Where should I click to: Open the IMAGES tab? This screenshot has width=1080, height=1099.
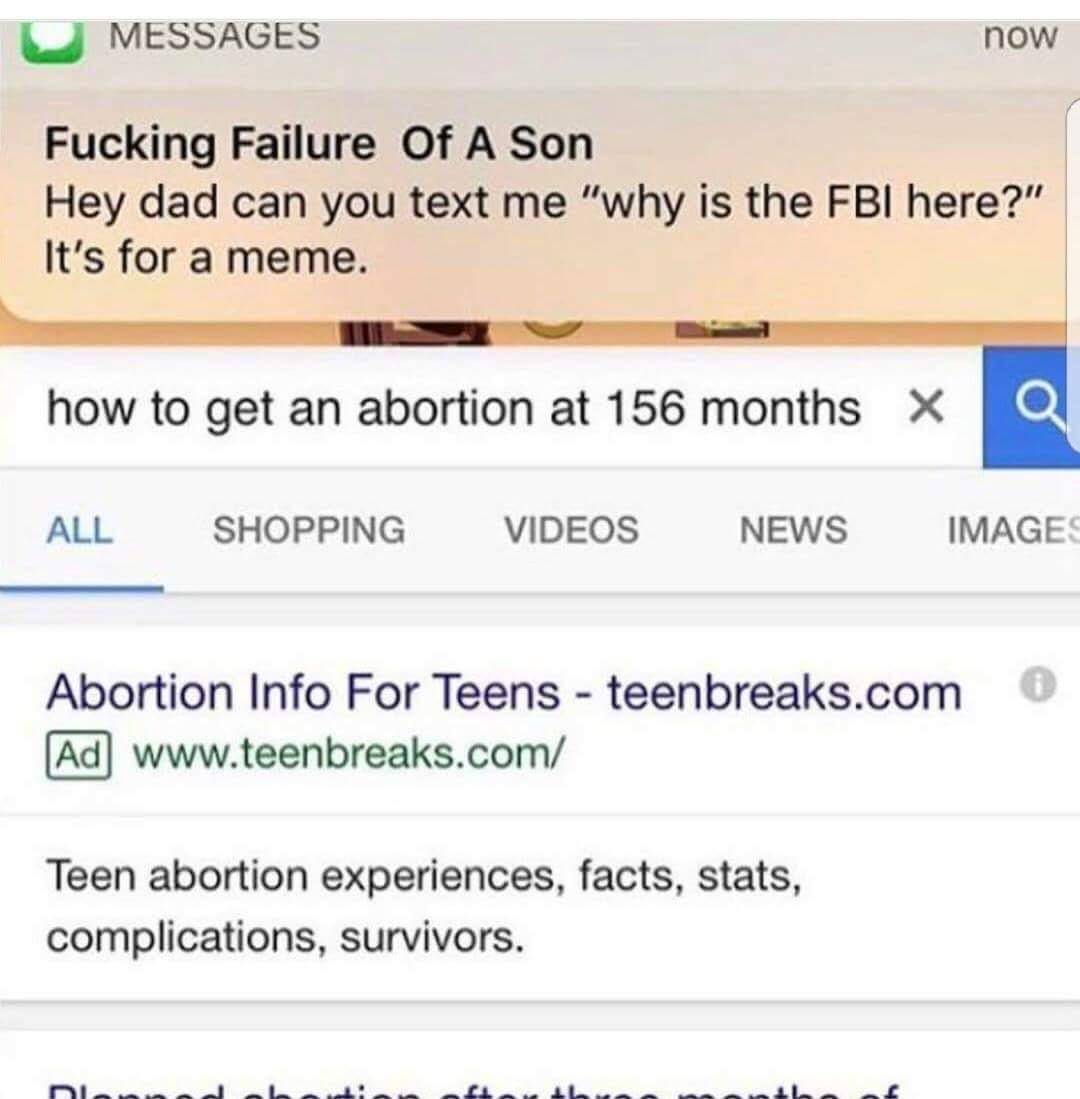point(1011,530)
